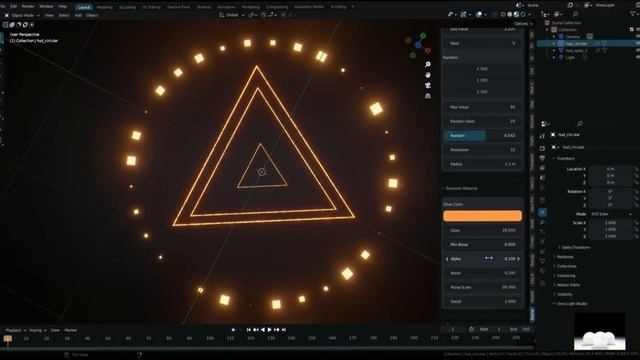The width and height of the screenshot is (640, 360).
Task: Click the highlighted Random slider
Action: [x=482, y=136]
